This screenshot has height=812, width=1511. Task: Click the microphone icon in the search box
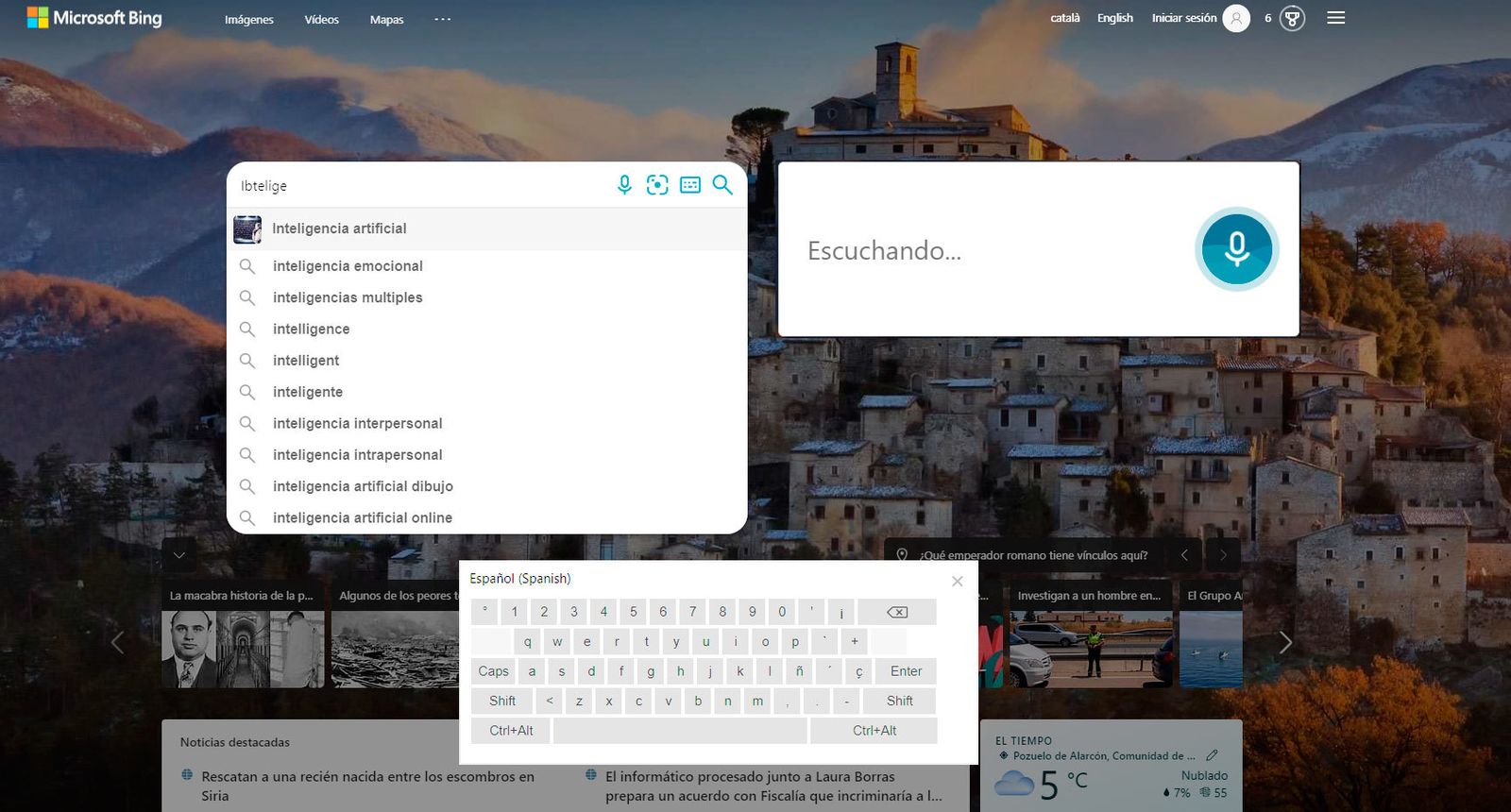624,185
